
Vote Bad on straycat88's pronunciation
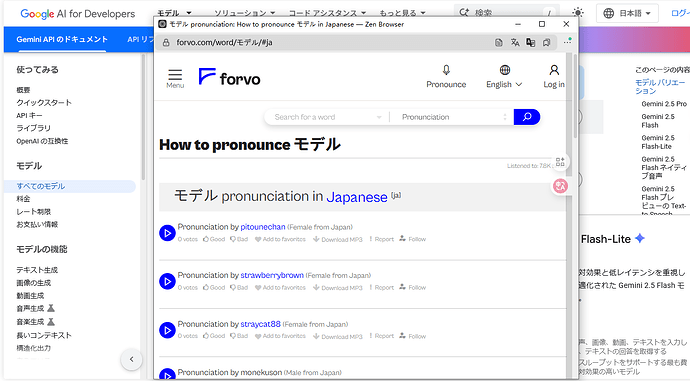239,336
